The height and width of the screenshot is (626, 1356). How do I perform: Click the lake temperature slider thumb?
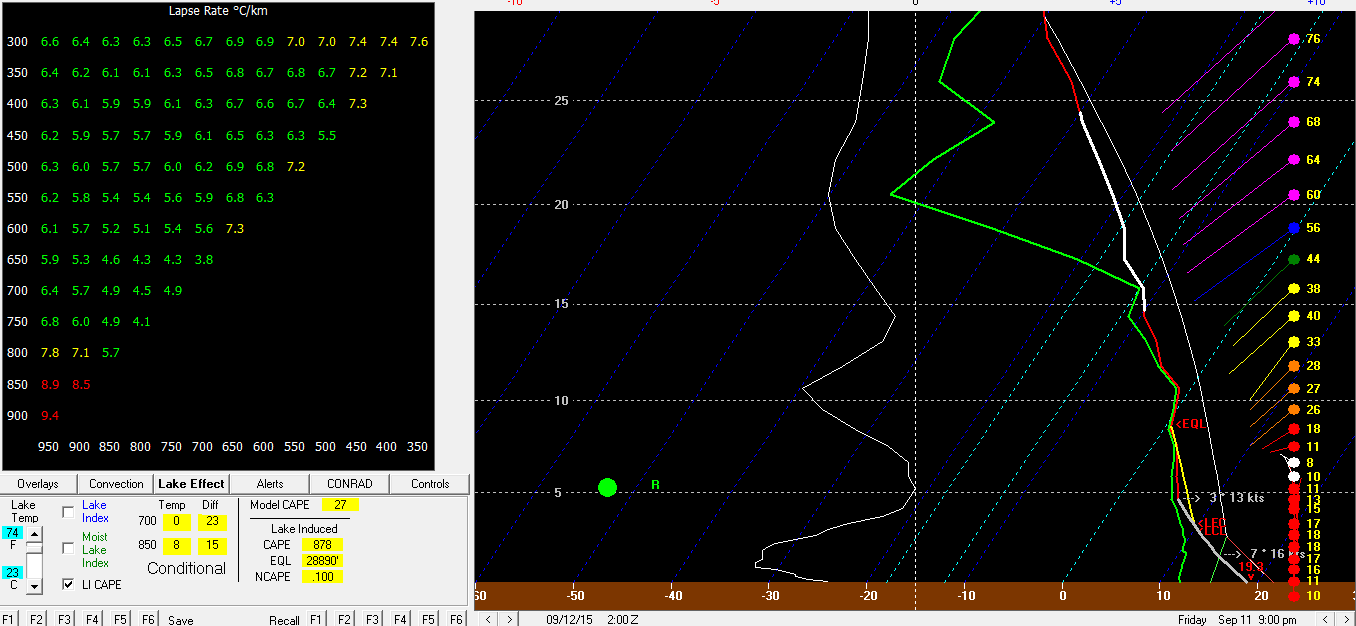click(34, 548)
